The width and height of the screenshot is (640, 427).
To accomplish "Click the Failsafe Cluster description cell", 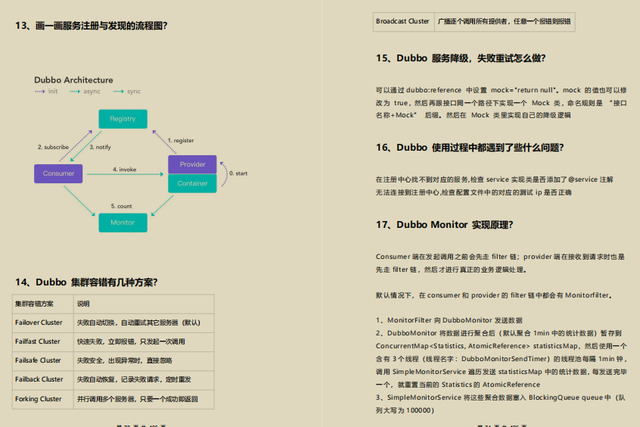I will point(144,360).
